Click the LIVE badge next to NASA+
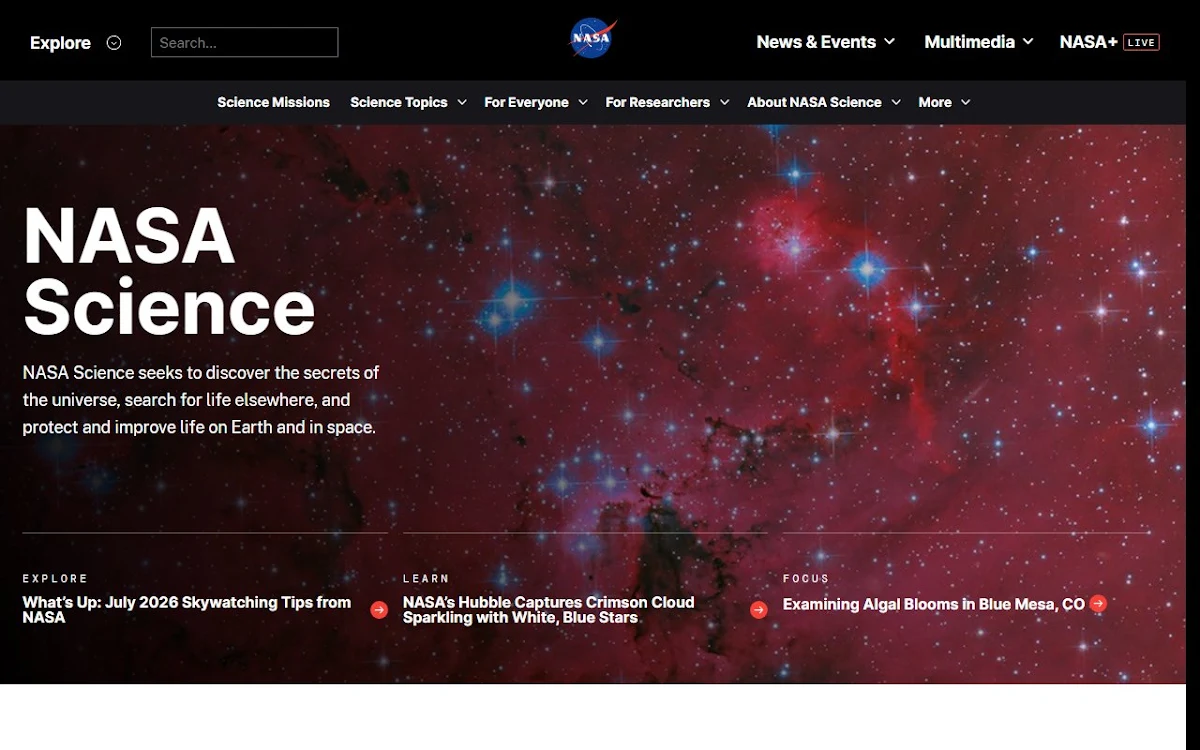This screenshot has height=750, width=1200. click(1141, 42)
